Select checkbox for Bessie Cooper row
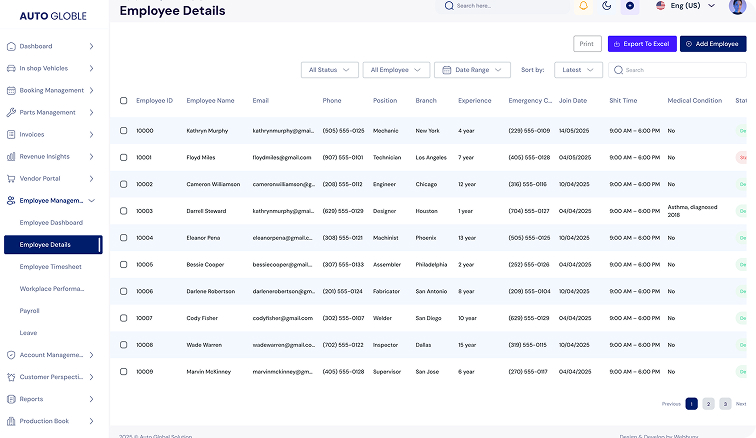Image resolution: width=756 pixels, height=438 pixels. click(x=123, y=265)
